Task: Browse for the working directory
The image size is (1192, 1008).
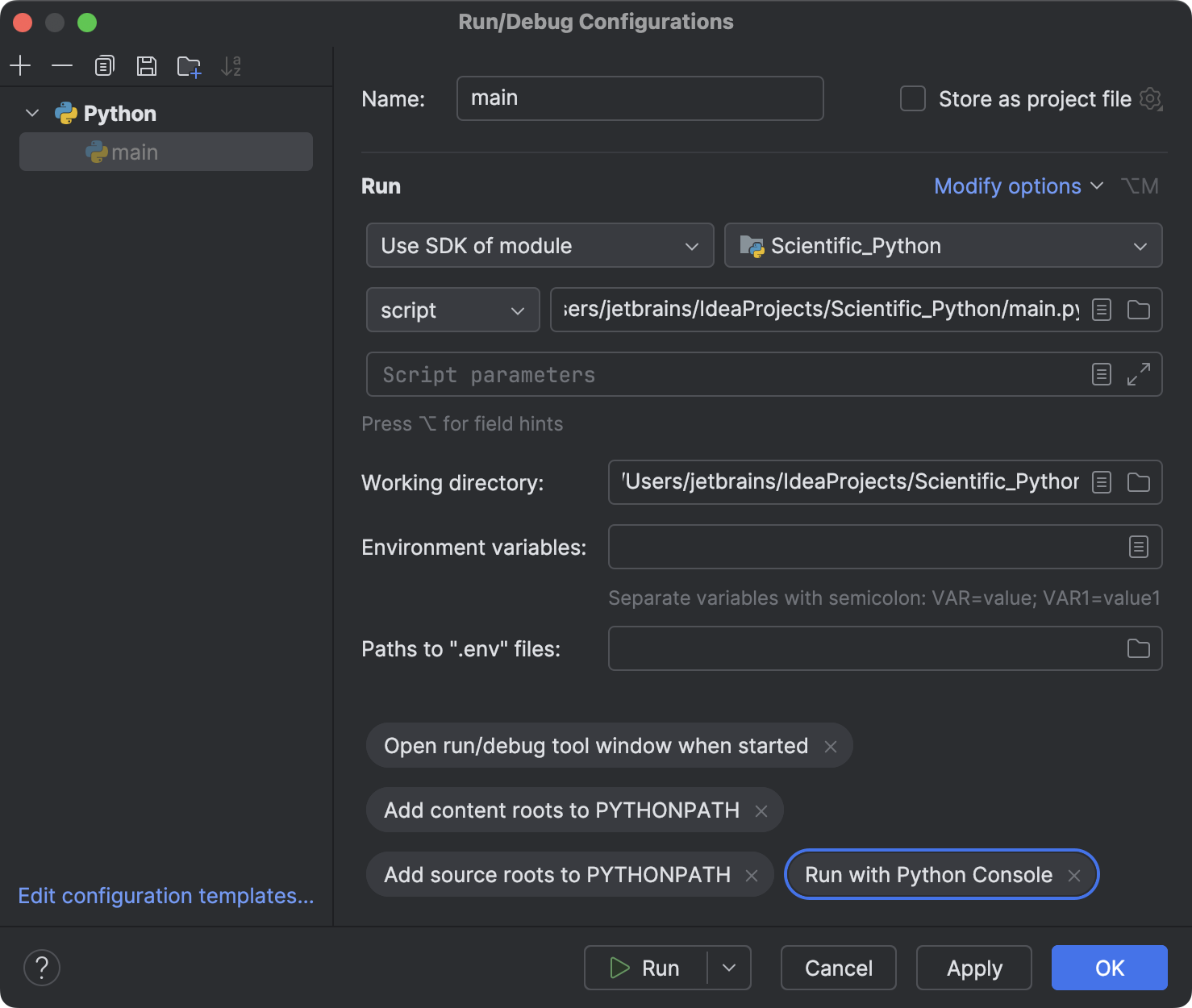Action: coord(1137,481)
